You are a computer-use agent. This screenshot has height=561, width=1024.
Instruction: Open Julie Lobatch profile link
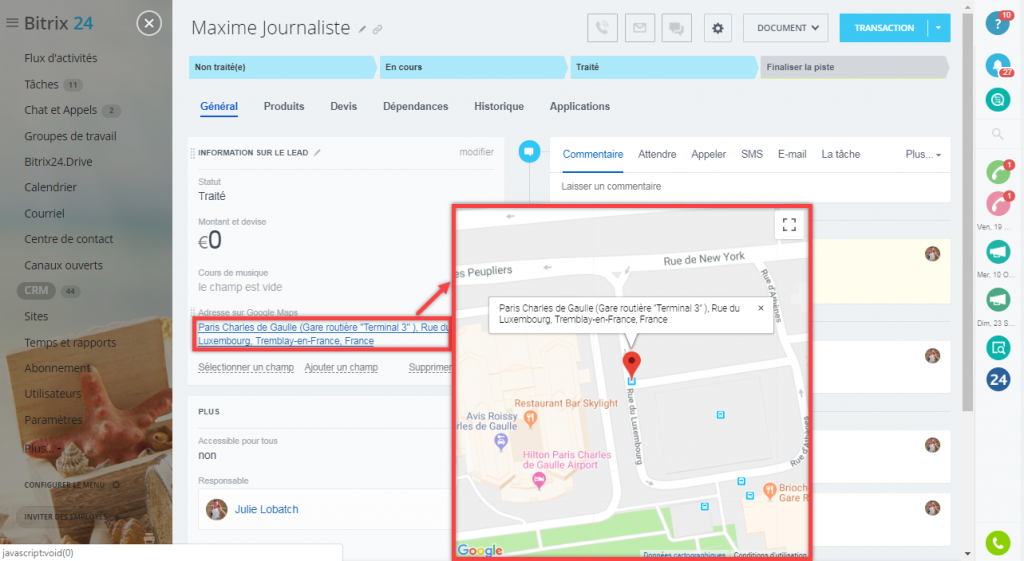pyautogui.click(x=266, y=509)
